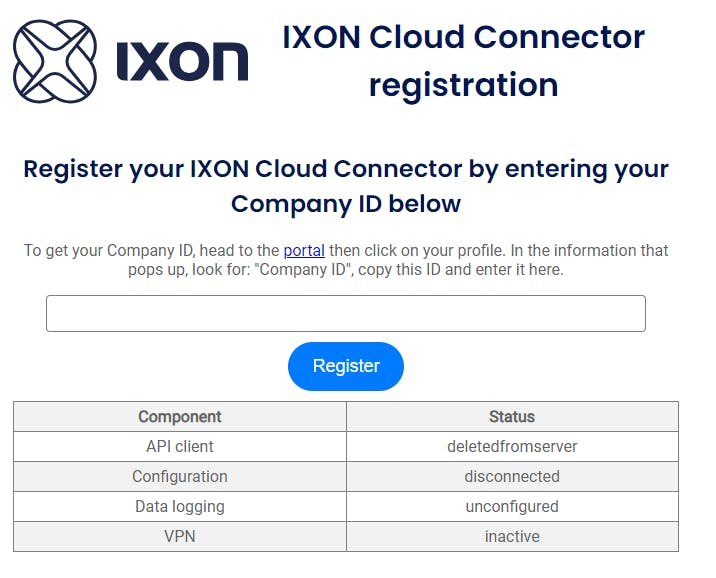Click the Company ID instructions paragraph
Image resolution: width=716 pixels, height=578 pixels.
tap(346, 260)
